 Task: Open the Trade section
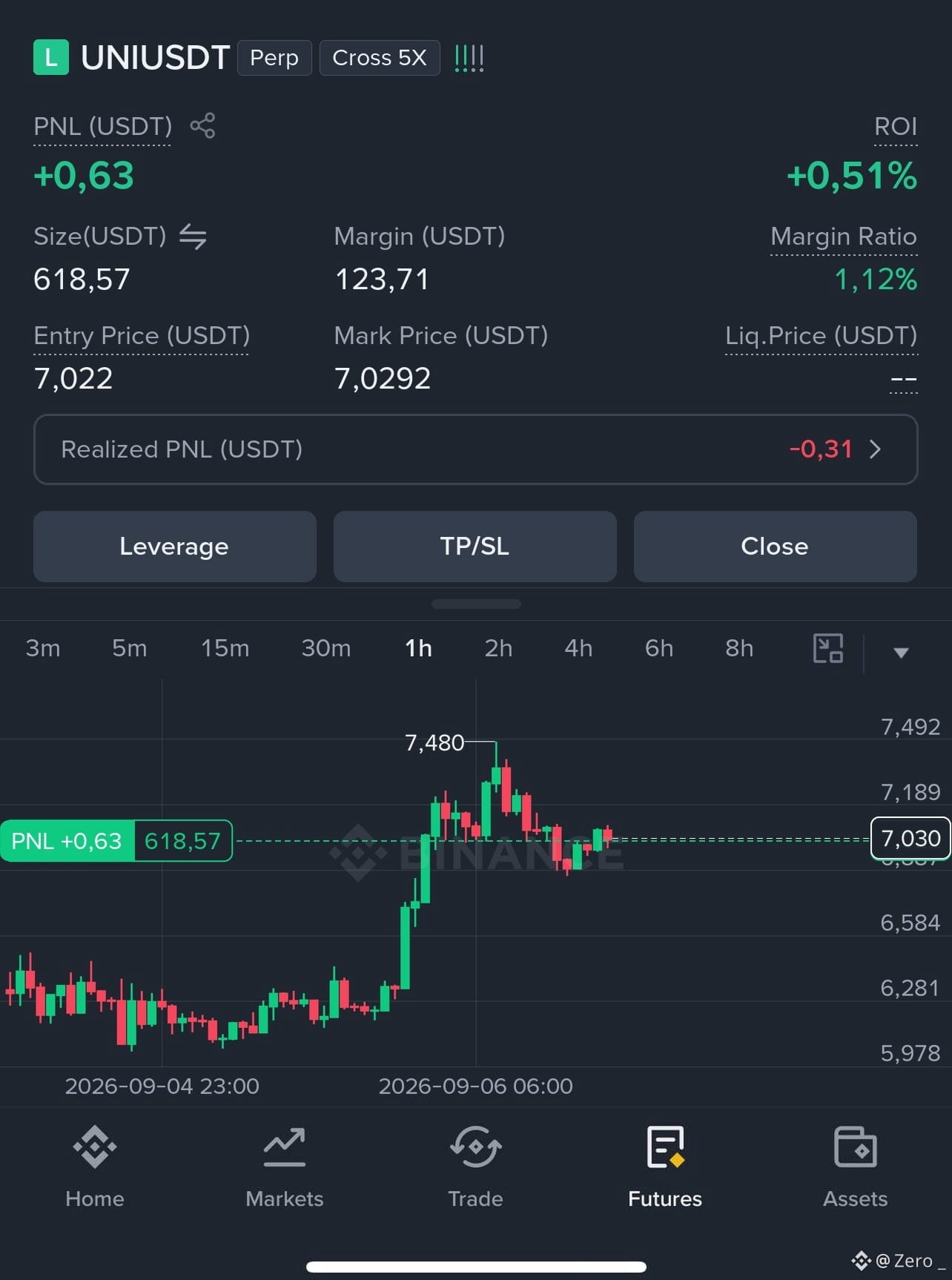(475, 1167)
